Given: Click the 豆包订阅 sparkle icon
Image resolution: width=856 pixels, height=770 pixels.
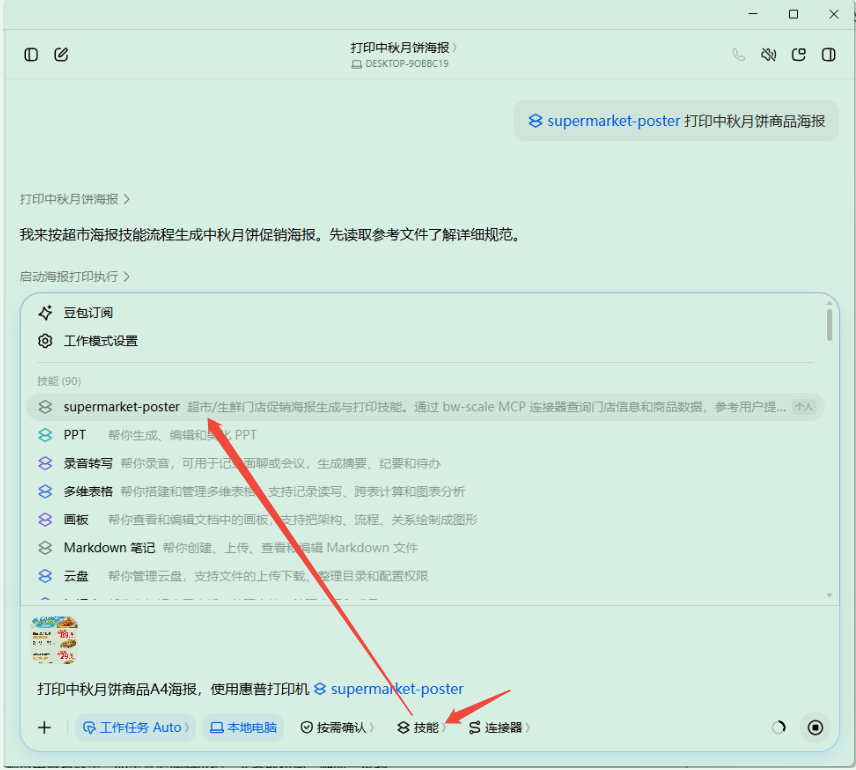Looking at the screenshot, I should [x=45, y=313].
